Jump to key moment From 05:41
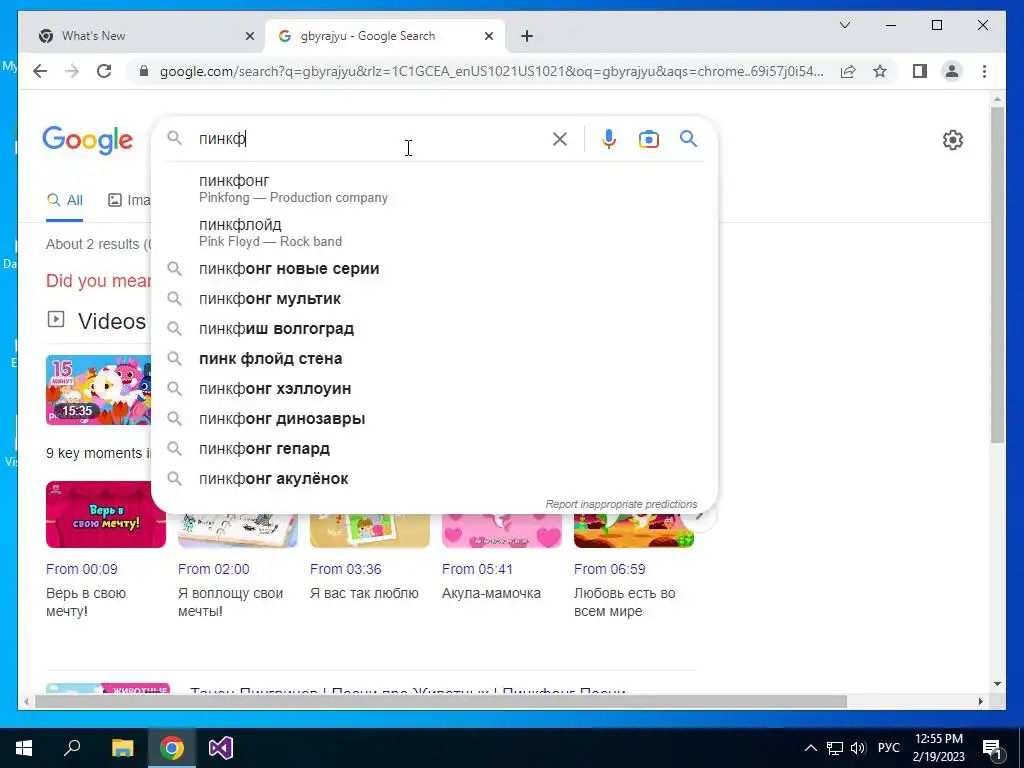 [477, 569]
